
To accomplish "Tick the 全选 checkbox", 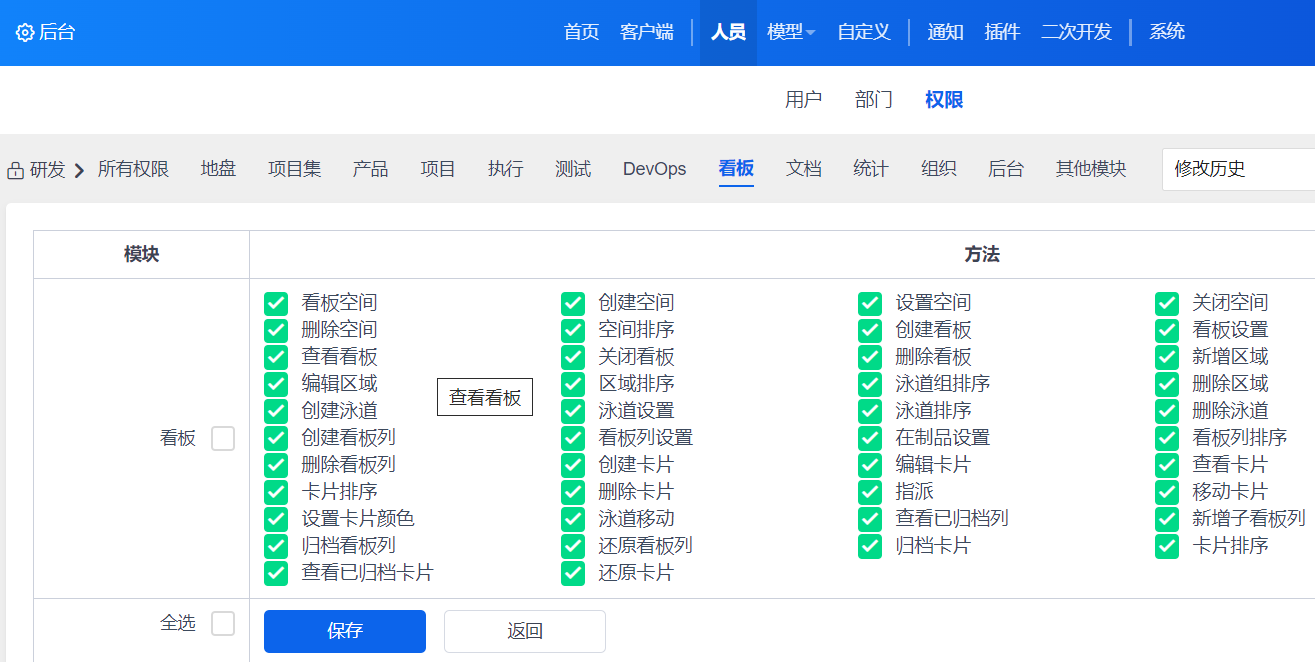I will 223,624.
